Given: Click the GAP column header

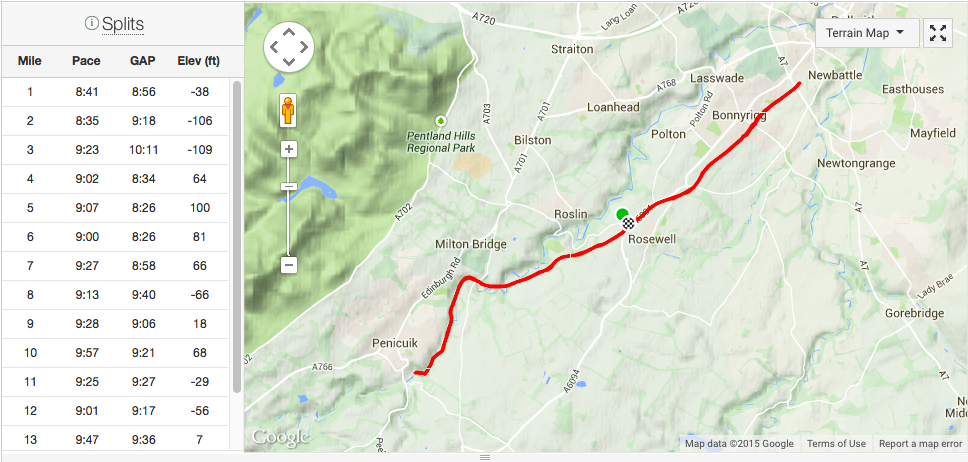Looking at the screenshot, I should (143, 61).
